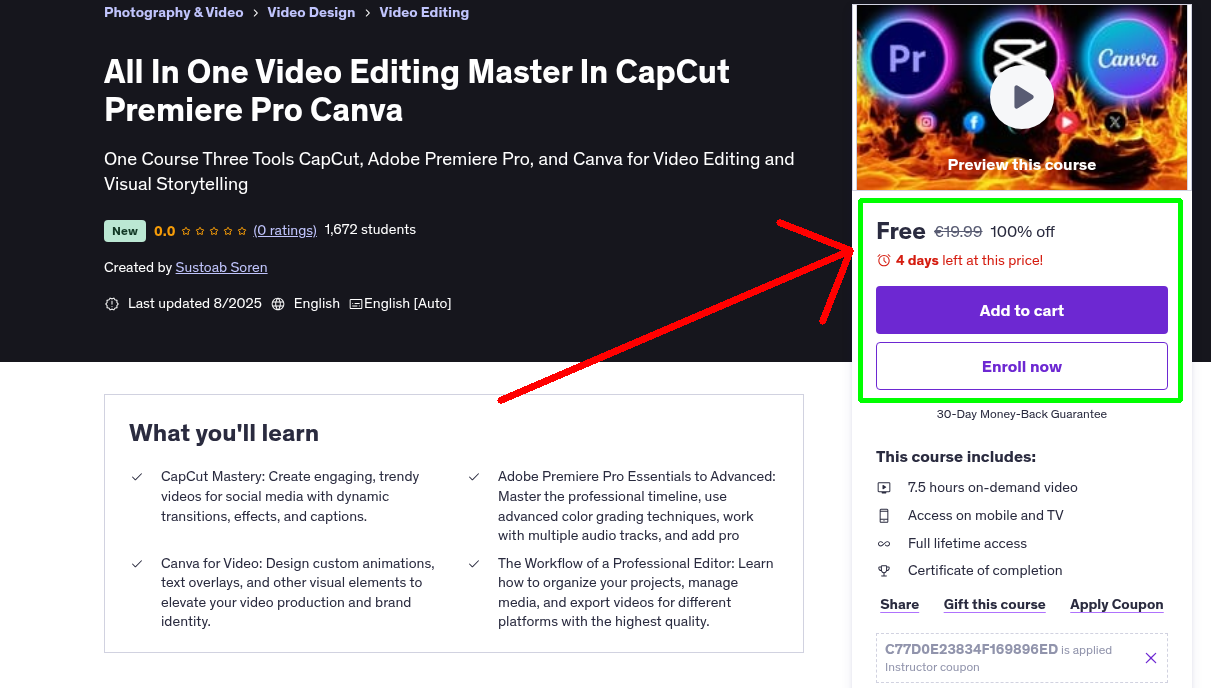
Task: Click the checkmark beside Canva for Video
Action: coord(137,564)
